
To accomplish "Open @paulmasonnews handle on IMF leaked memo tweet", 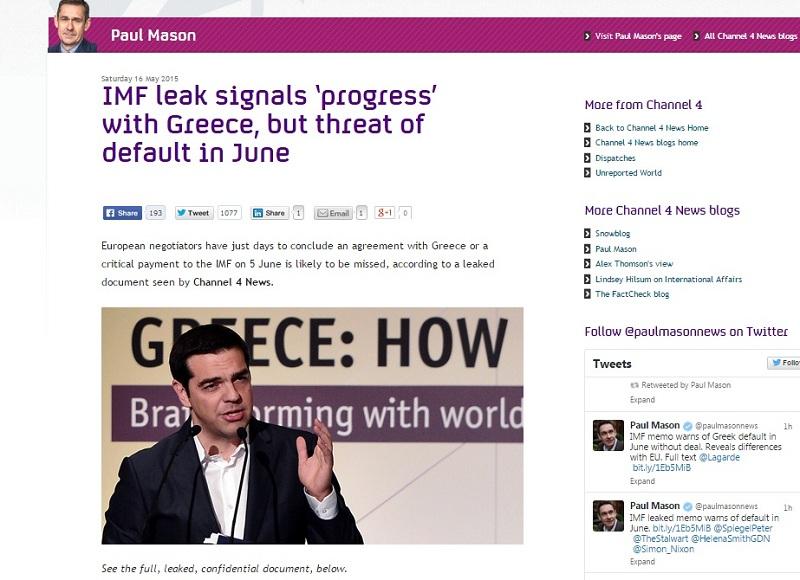I will (727, 507).
